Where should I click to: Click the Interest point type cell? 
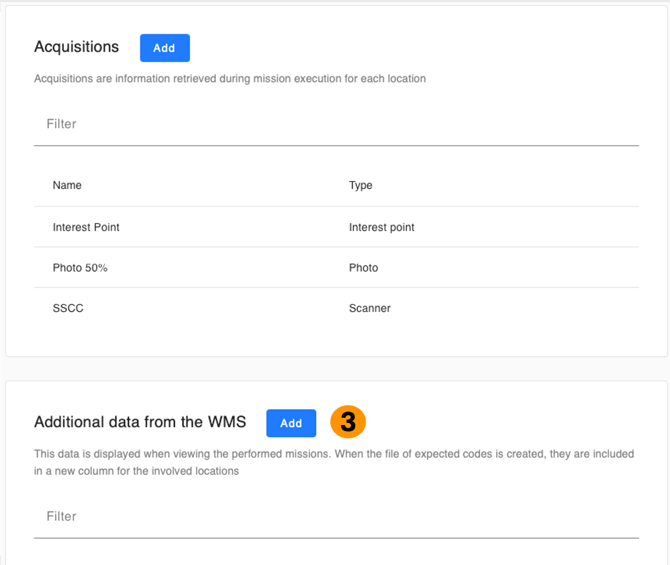point(381,227)
